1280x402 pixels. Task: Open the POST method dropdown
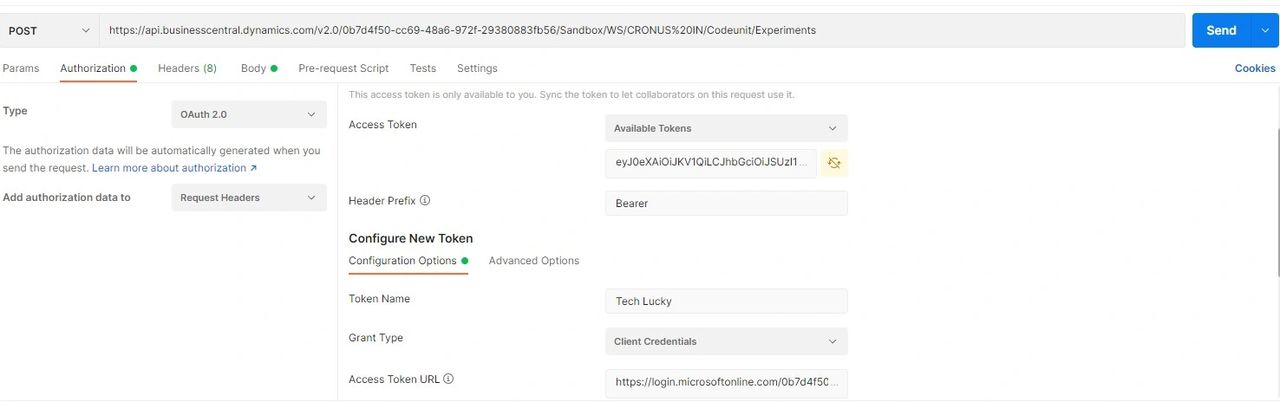click(49, 31)
